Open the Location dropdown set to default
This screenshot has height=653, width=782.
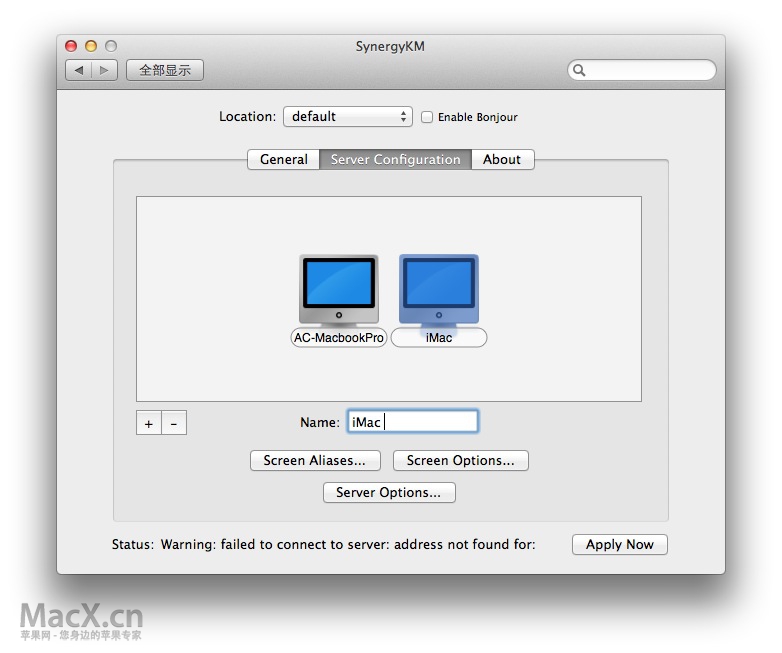pyautogui.click(x=348, y=117)
